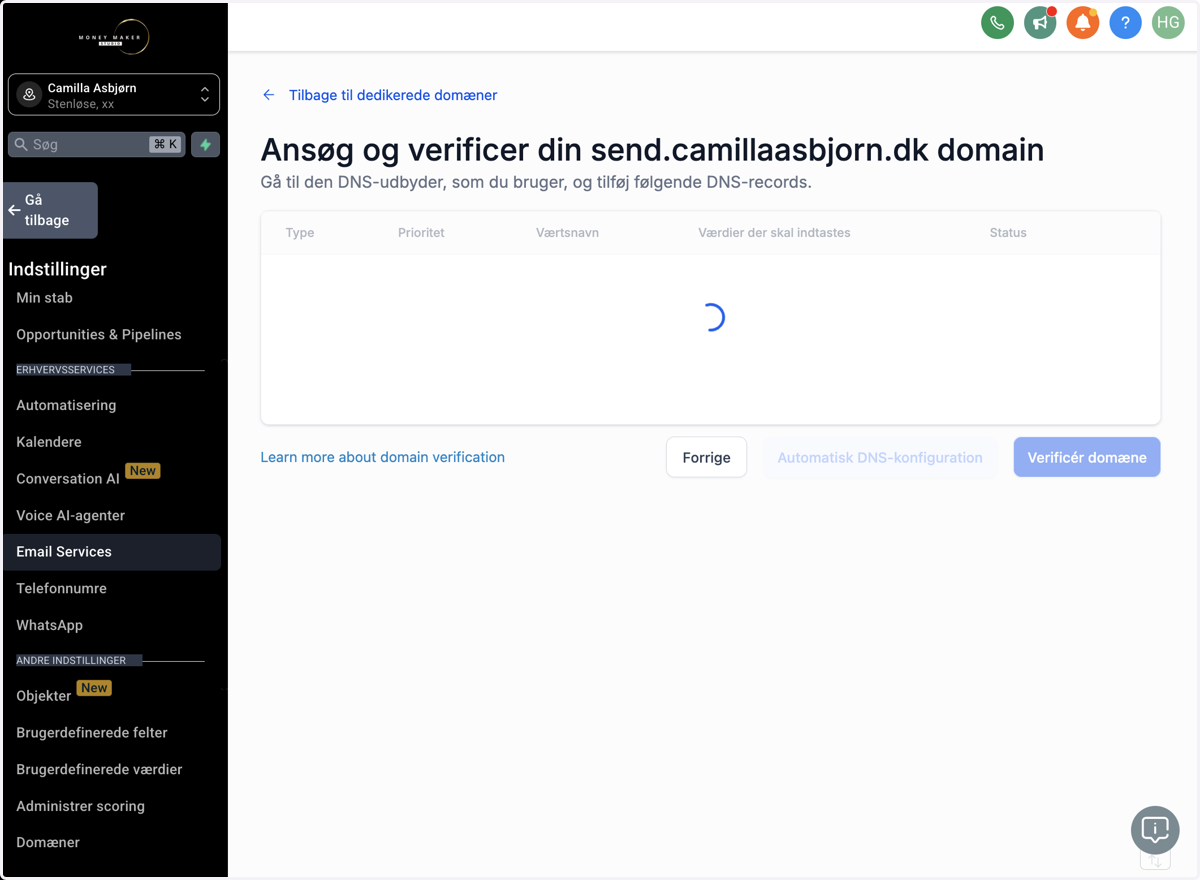Click the green lightning quick actions icon
The height and width of the screenshot is (880, 1200).
205,144
